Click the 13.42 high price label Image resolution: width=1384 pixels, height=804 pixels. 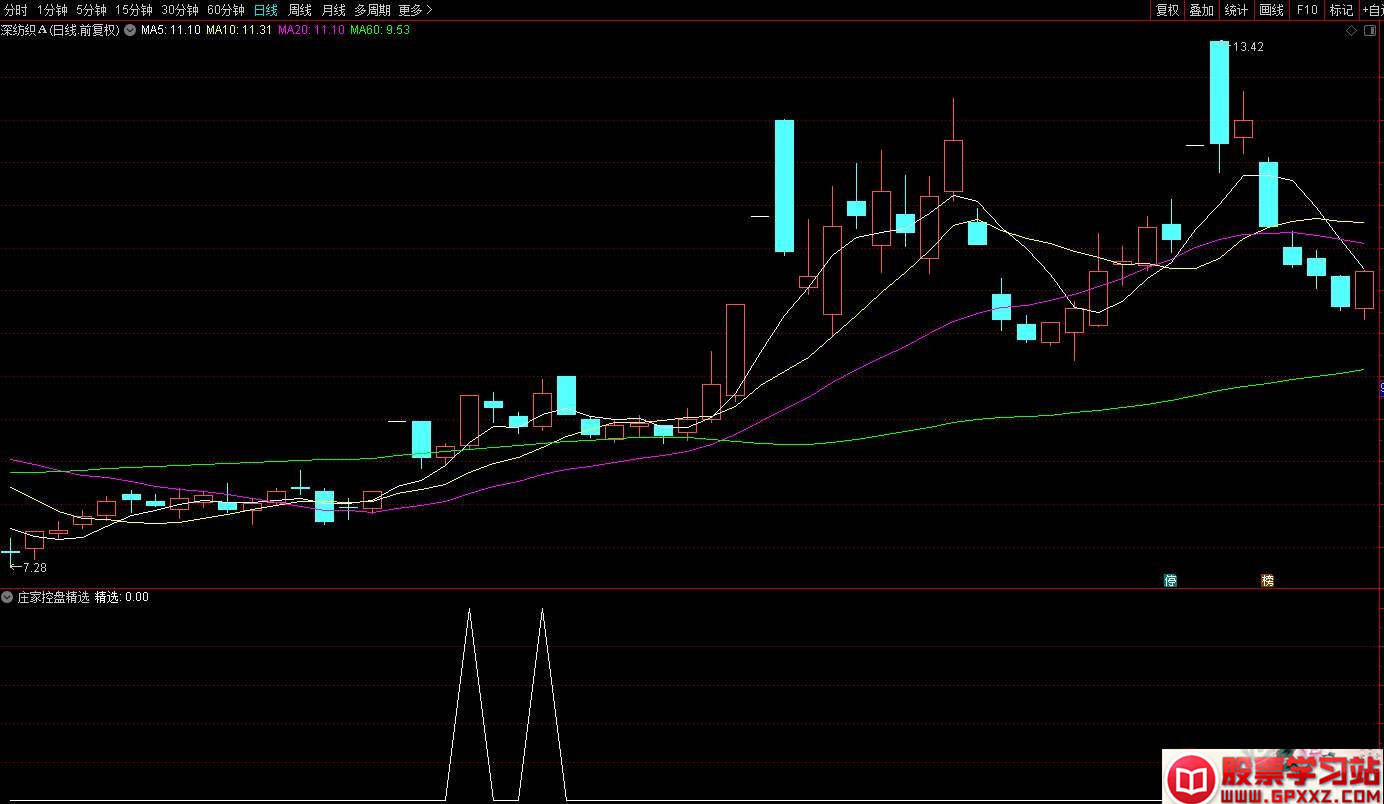tap(1250, 47)
